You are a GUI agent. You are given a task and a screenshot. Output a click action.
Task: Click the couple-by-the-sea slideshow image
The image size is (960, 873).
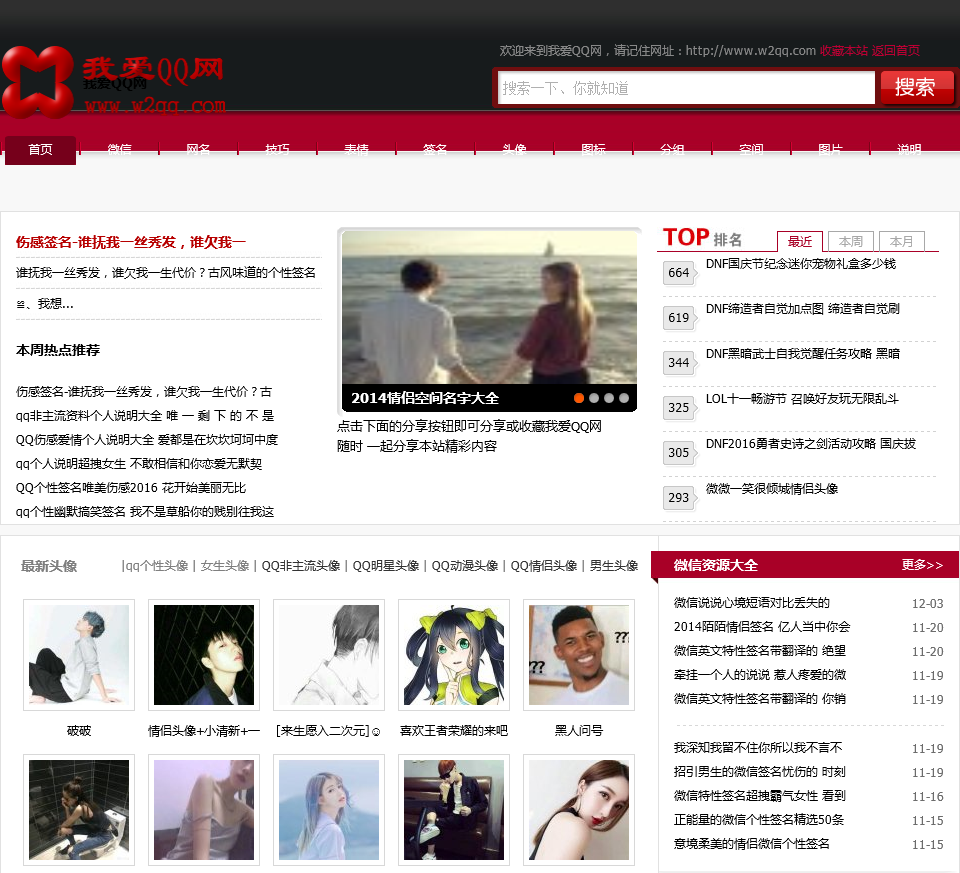pyautogui.click(x=489, y=307)
